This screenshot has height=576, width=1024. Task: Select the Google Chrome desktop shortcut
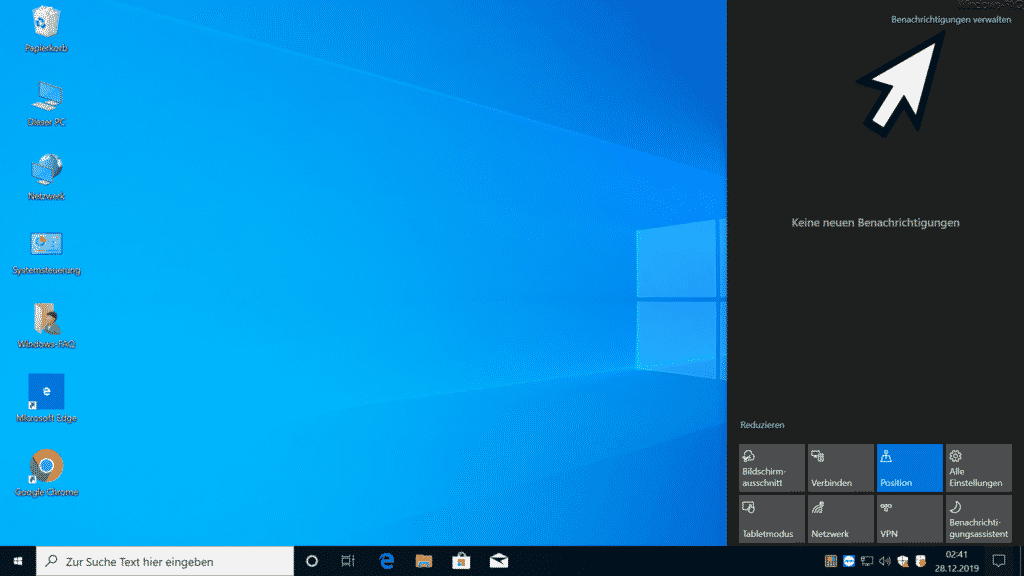(46, 473)
